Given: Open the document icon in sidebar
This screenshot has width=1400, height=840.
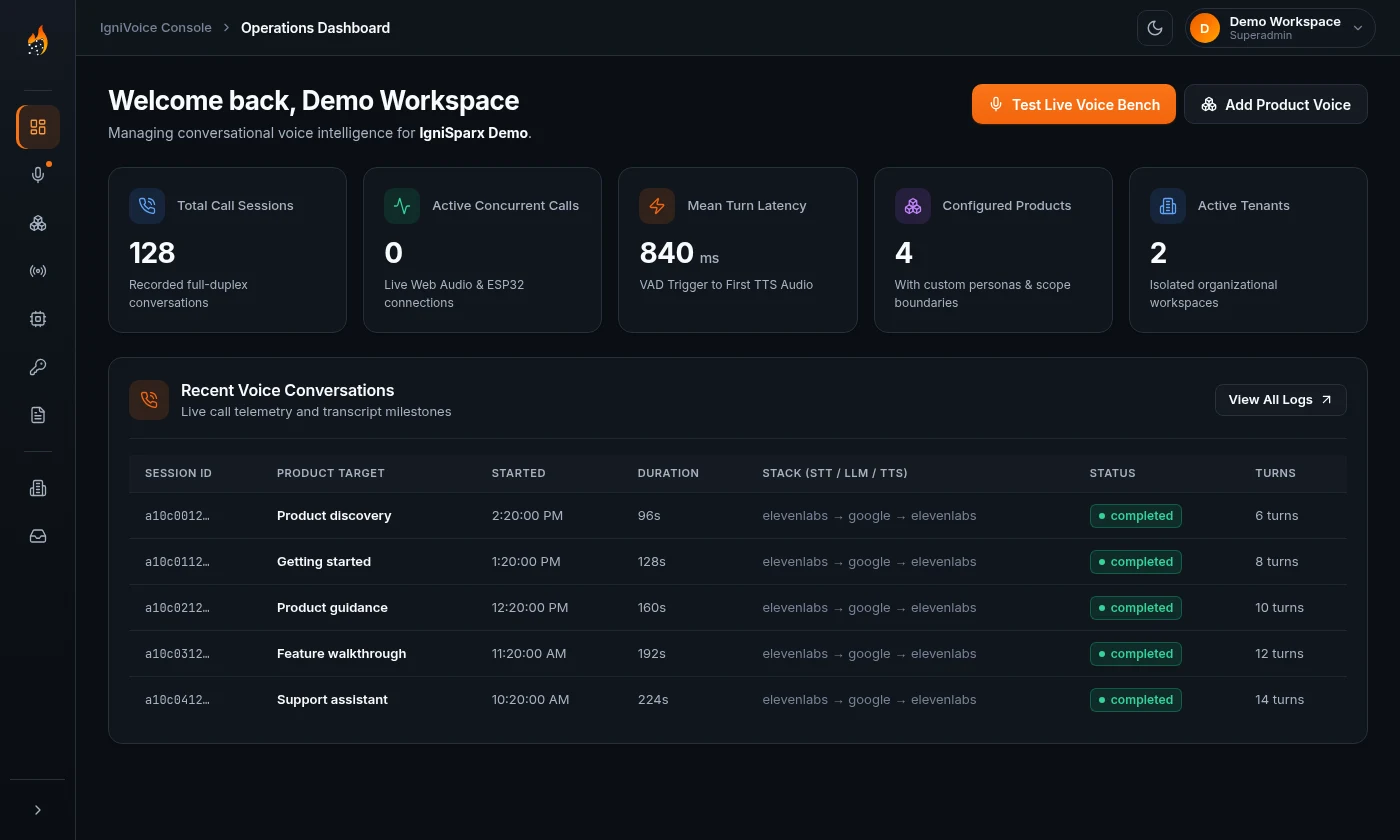Looking at the screenshot, I should click(x=38, y=415).
